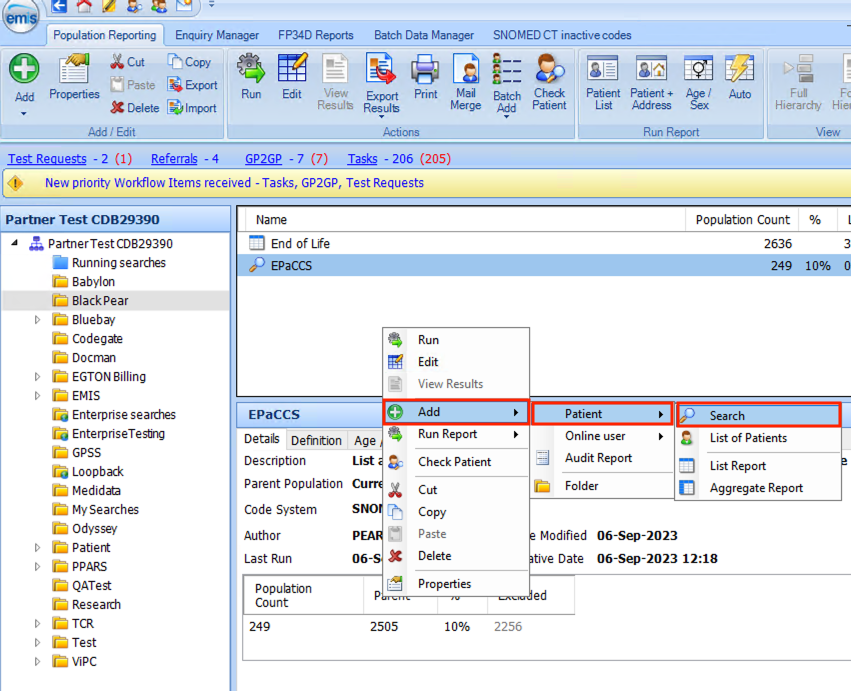Select Search in the Patient submenu
Image resolution: width=851 pixels, height=691 pixels.
click(759, 415)
